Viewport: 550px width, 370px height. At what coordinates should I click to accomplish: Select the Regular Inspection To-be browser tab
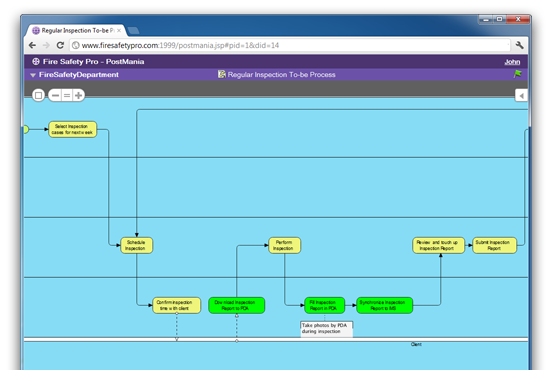click(76, 31)
